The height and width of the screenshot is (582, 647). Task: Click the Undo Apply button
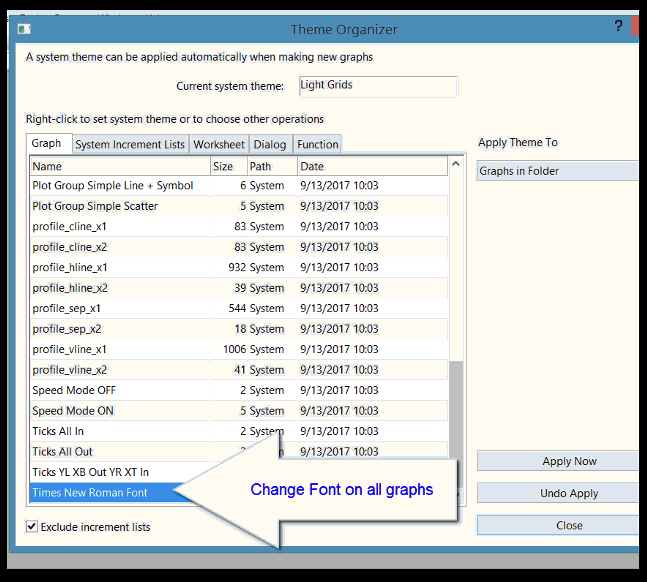558,493
